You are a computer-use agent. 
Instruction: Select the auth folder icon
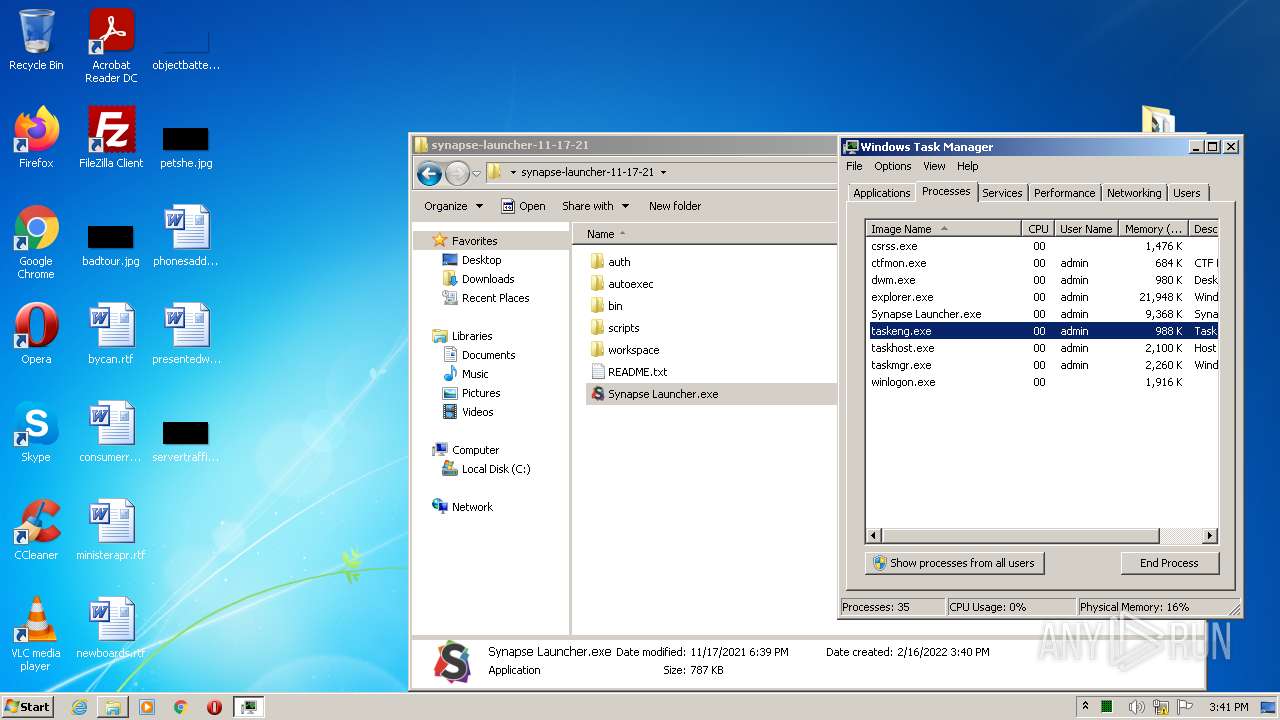(598, 262)
